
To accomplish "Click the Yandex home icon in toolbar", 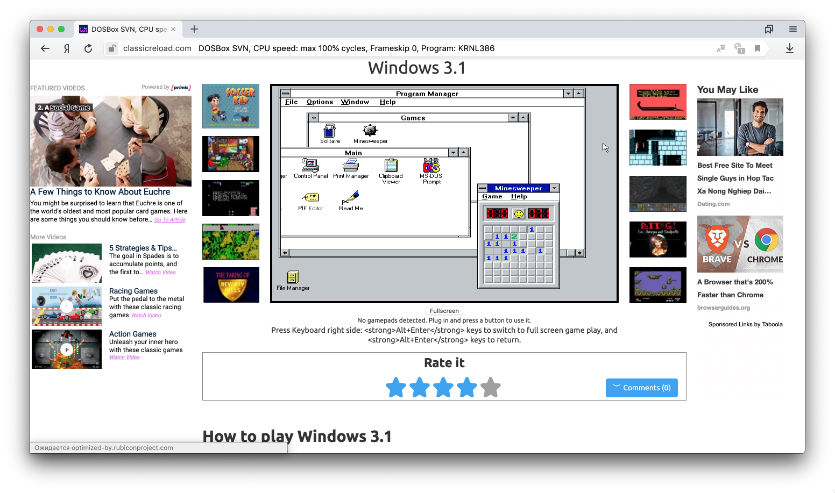I will (67, 48).
